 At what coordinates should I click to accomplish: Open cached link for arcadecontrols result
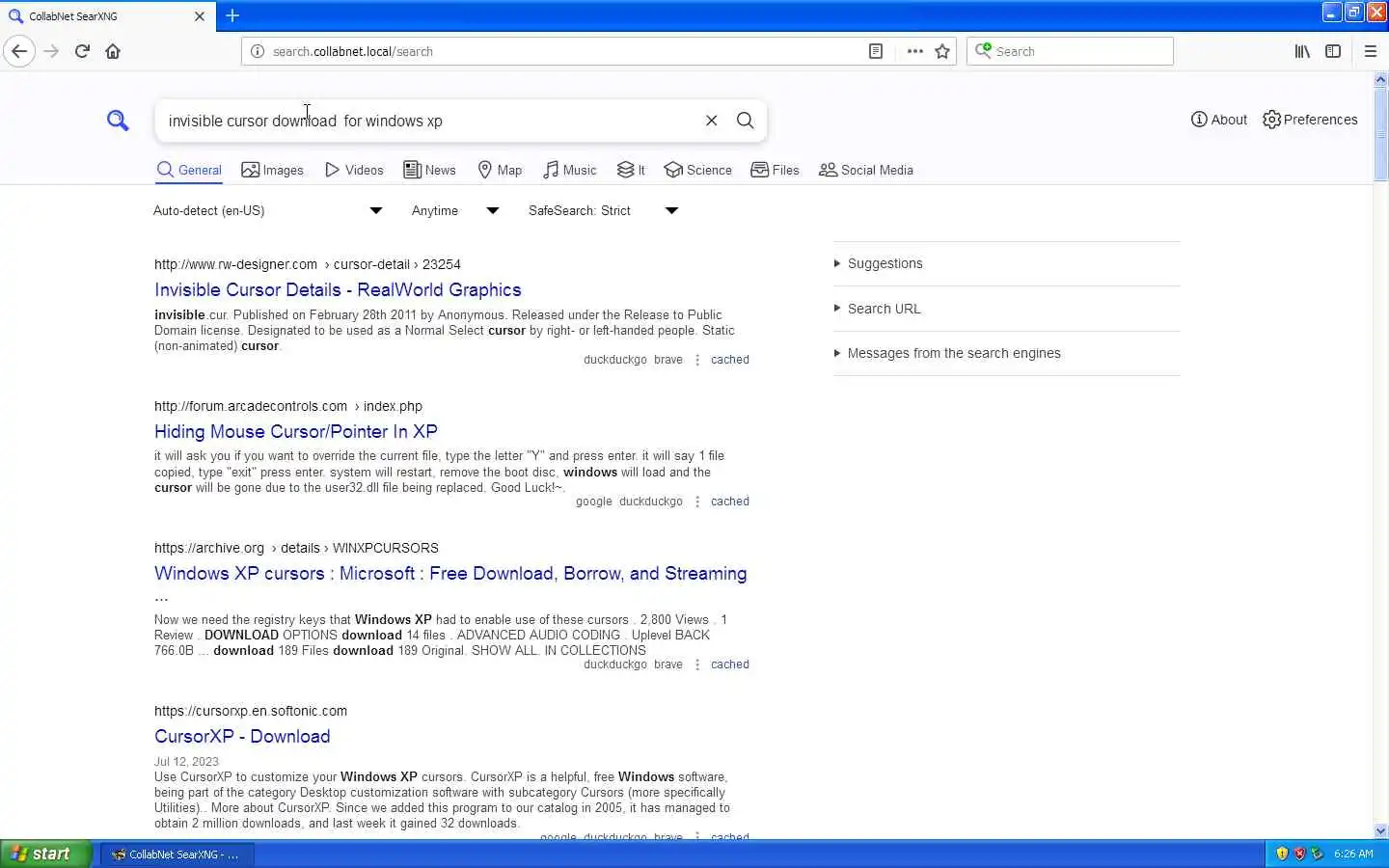click(x=729, y=502)
